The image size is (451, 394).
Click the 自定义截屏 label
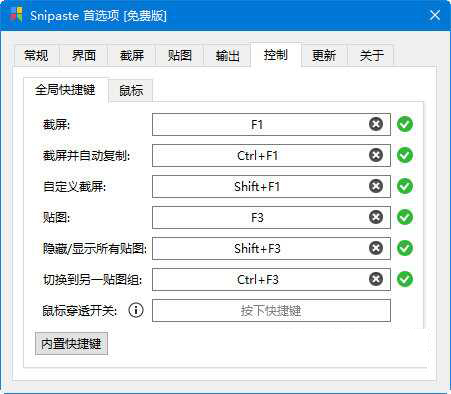(75, 187)
